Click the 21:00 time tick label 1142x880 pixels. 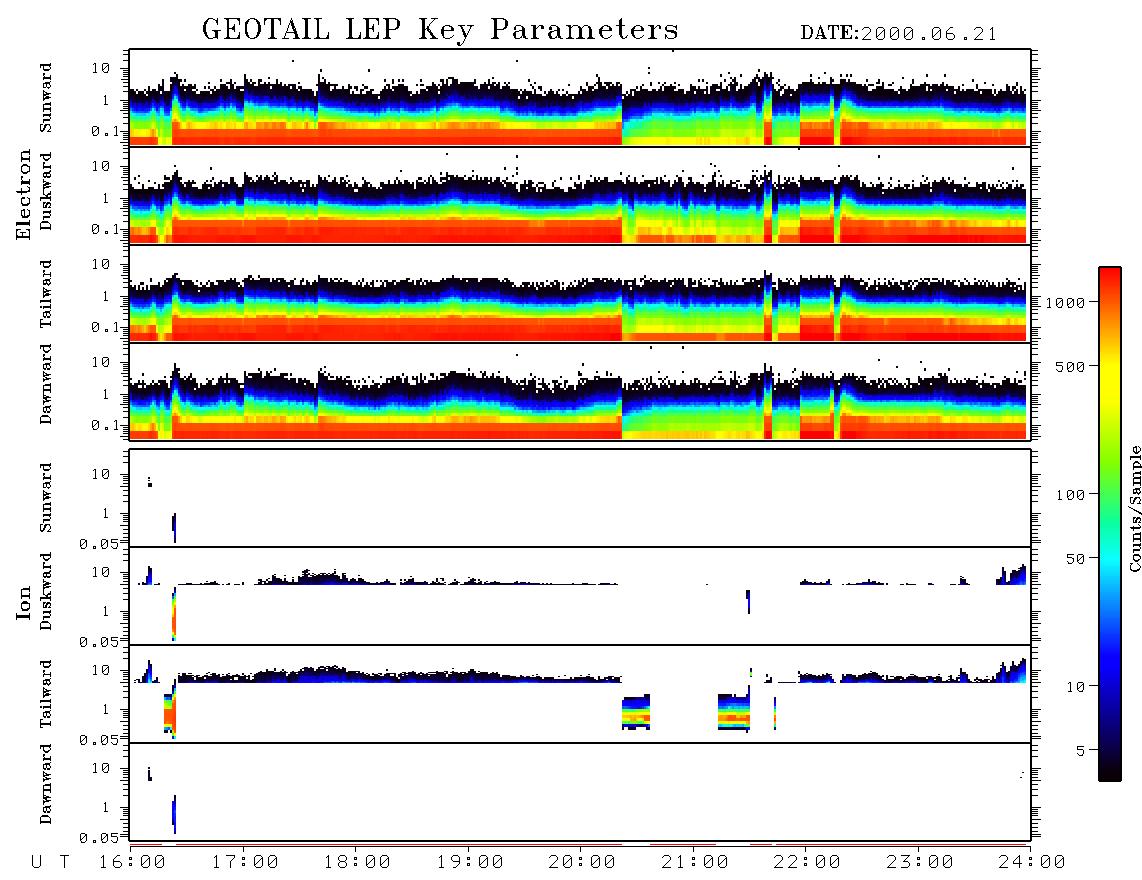695,863
